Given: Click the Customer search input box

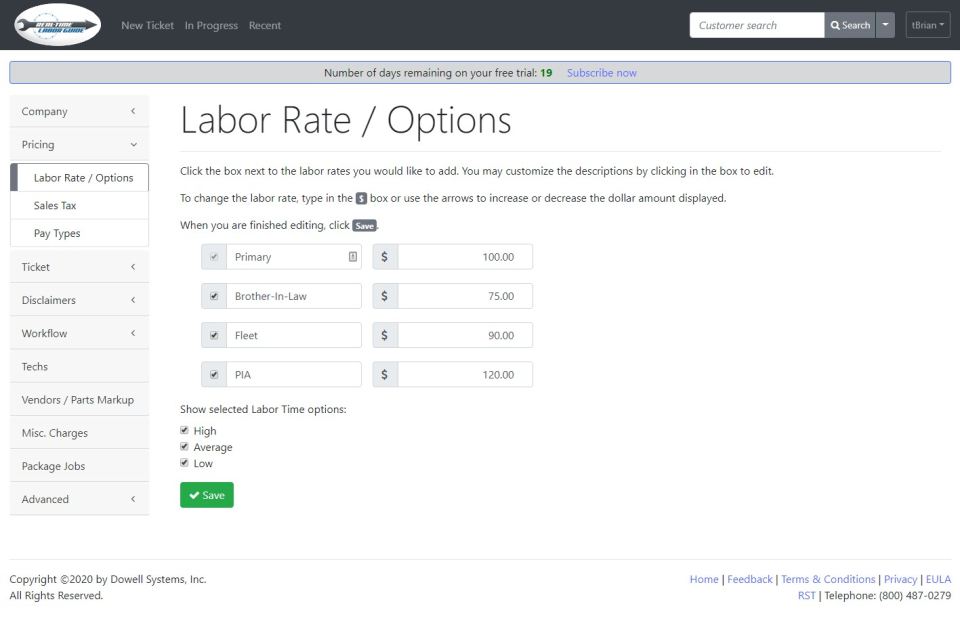Looking at the screenshot, I should point(755,24).
